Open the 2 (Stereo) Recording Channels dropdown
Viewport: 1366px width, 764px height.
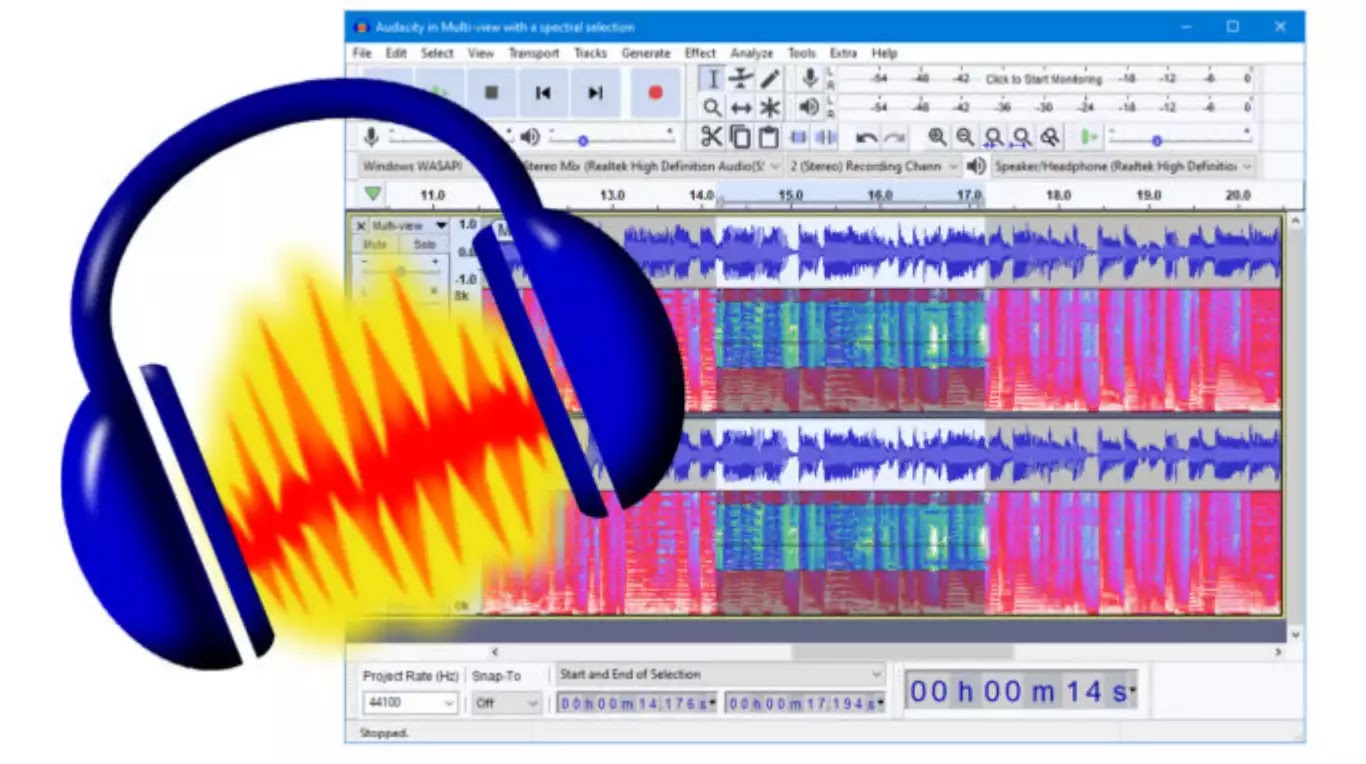873,166
